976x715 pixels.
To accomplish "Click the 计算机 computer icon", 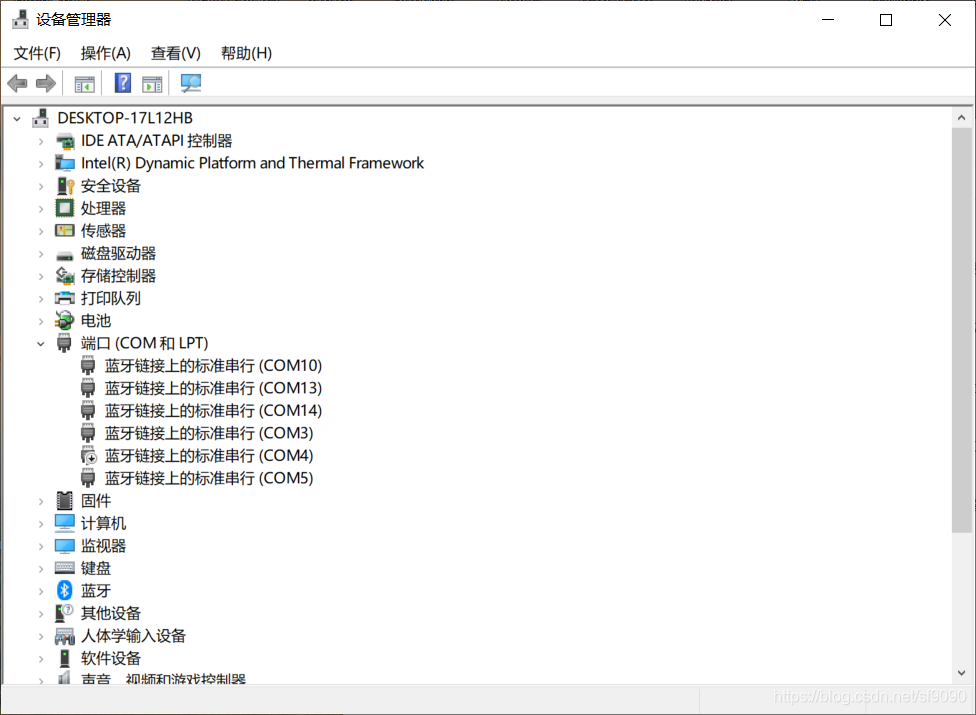I will pyautogui.click(x=65, y=523).
